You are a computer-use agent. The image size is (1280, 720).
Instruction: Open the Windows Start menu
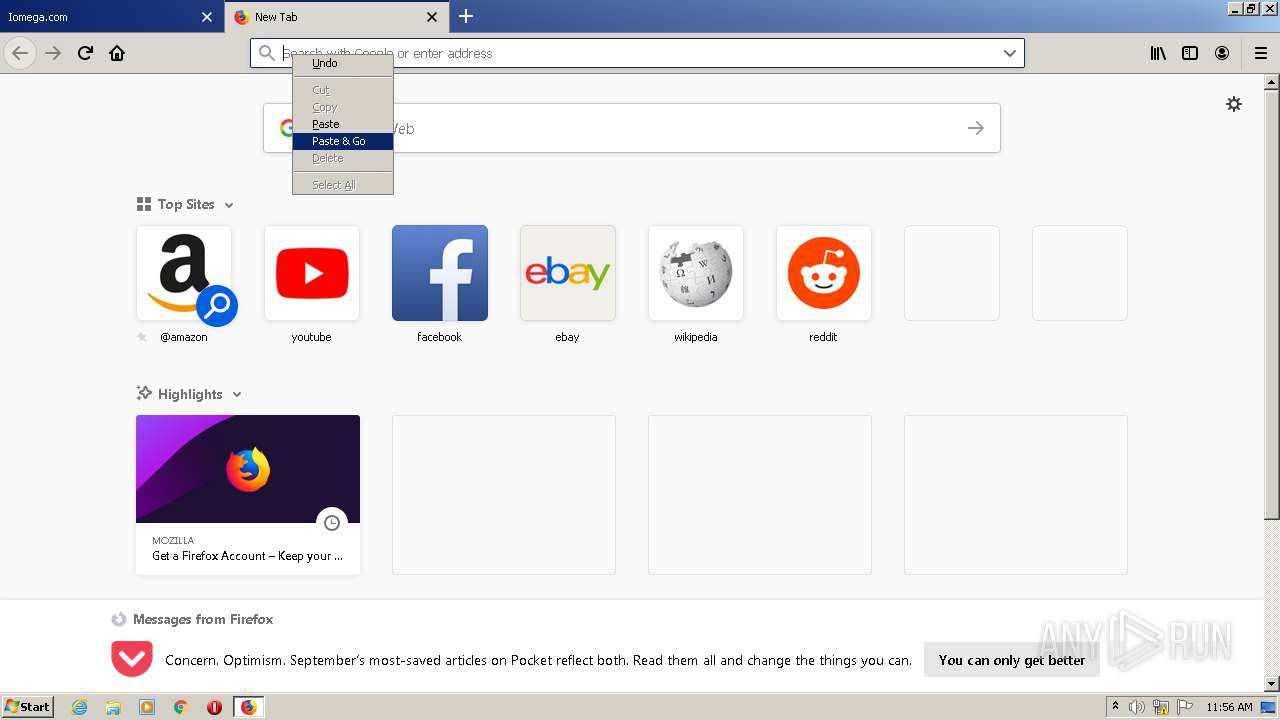[x=27, y=706]
